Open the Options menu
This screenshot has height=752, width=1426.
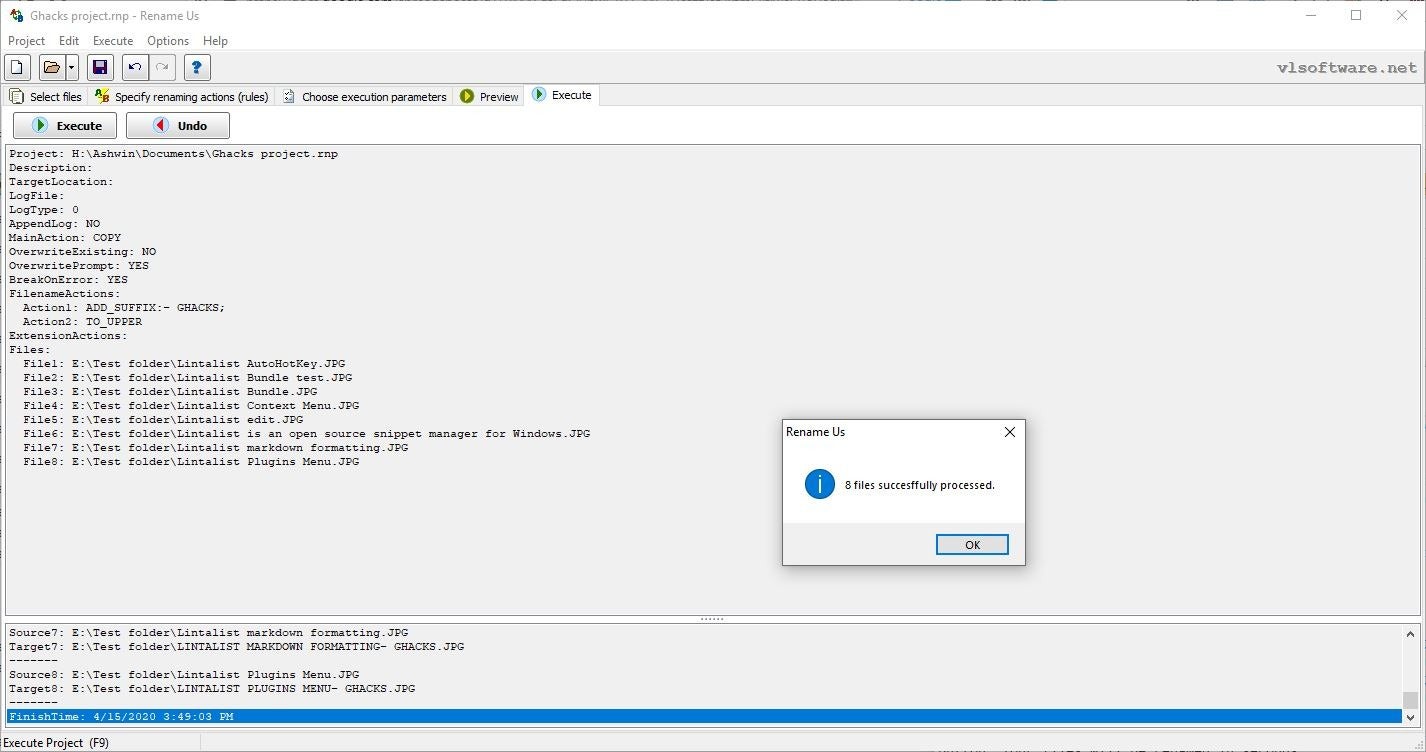point(168,41)
